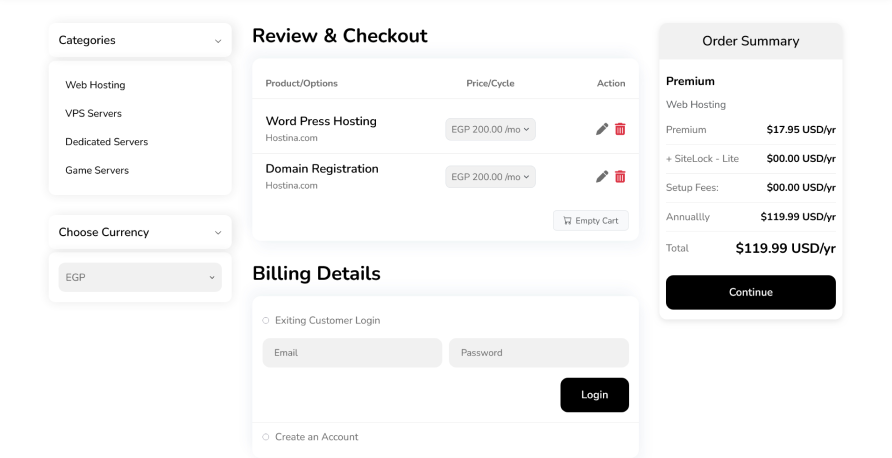Go to Dedicated Servers category

[106, 142]
